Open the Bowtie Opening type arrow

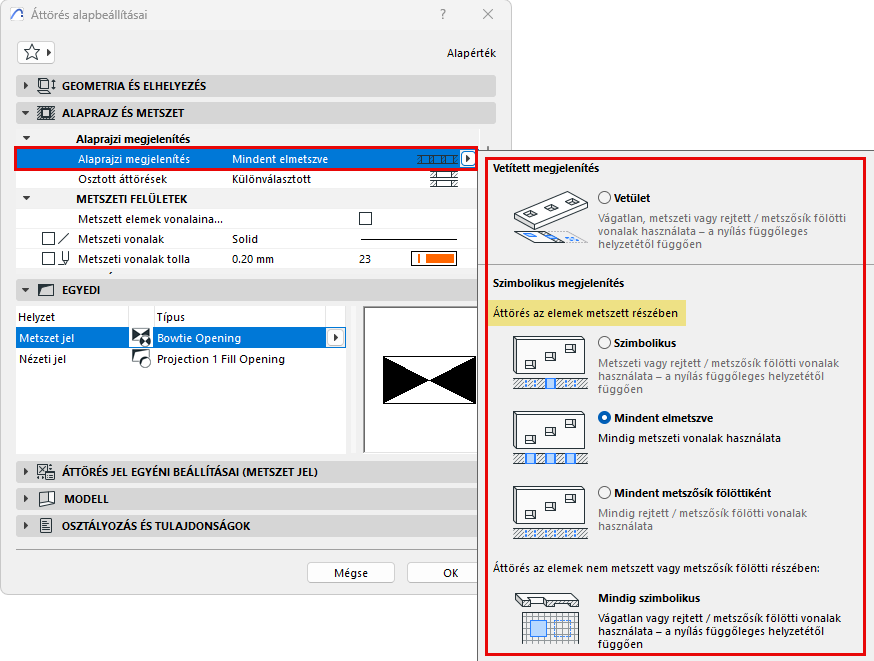click(336, 338)
